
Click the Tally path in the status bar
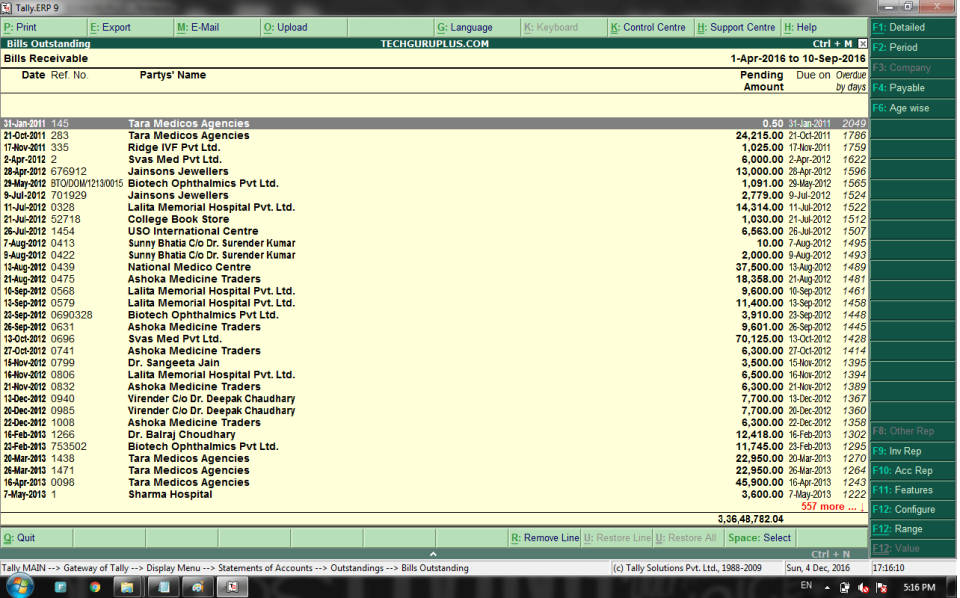point(235,568)
